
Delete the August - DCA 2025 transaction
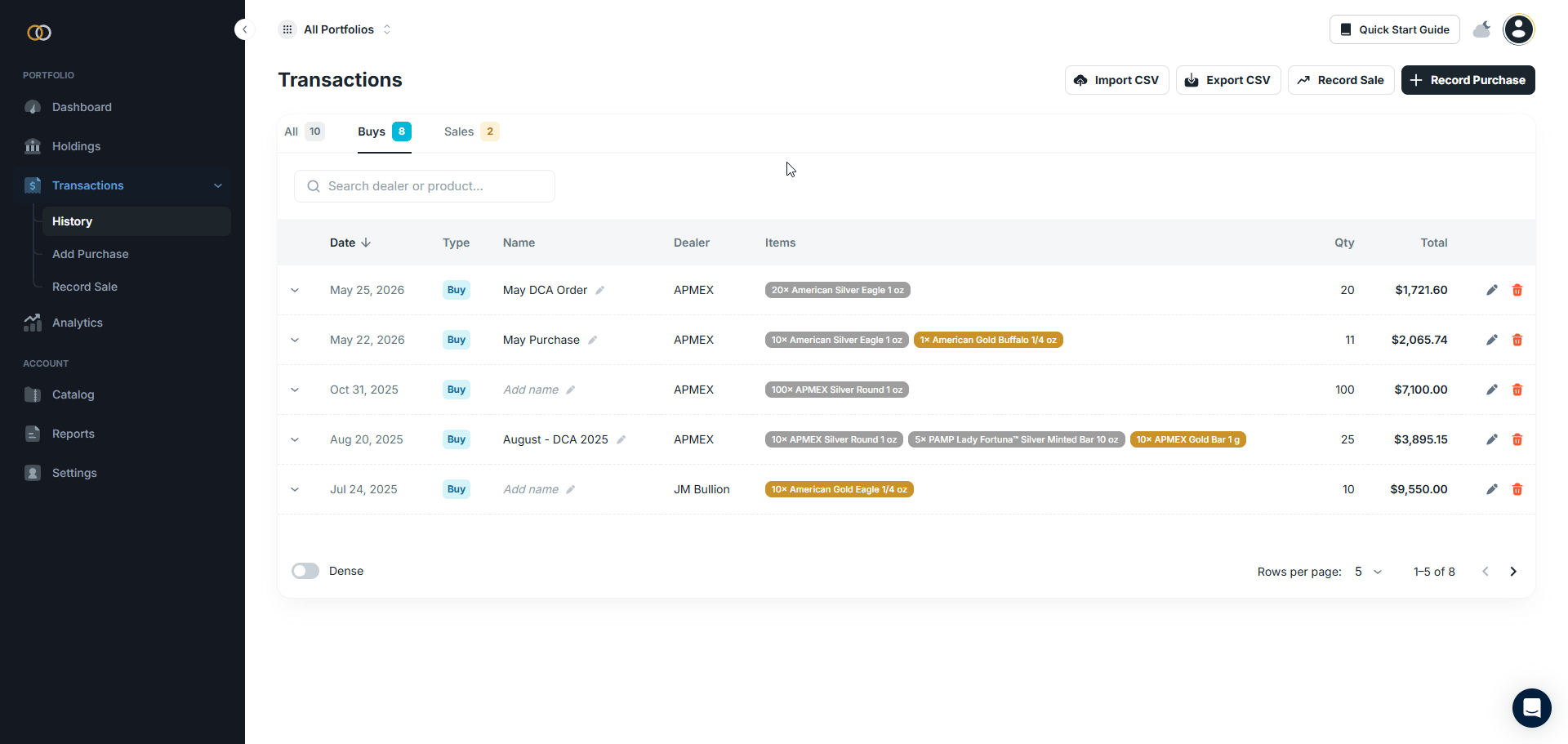(1517, 439)
